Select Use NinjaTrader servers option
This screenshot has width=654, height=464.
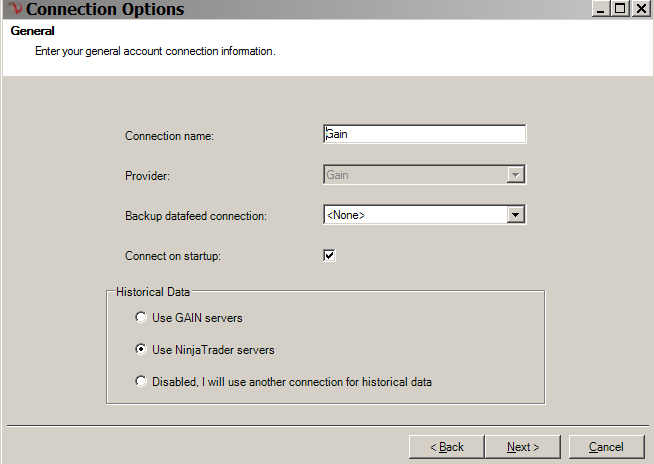pyautogui.click(x=141, y=350)
